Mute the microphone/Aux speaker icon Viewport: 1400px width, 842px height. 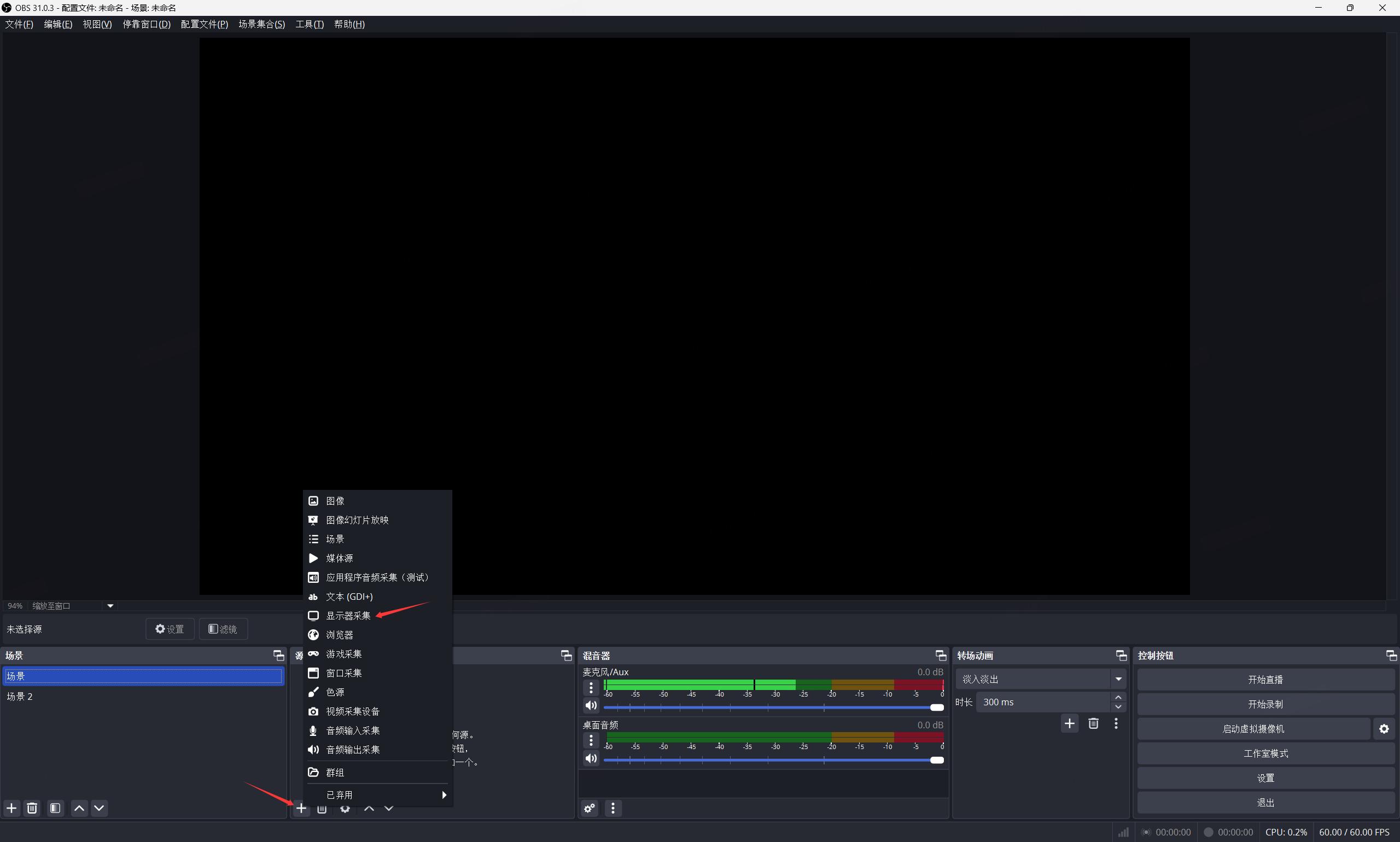[x=591, y=705]
